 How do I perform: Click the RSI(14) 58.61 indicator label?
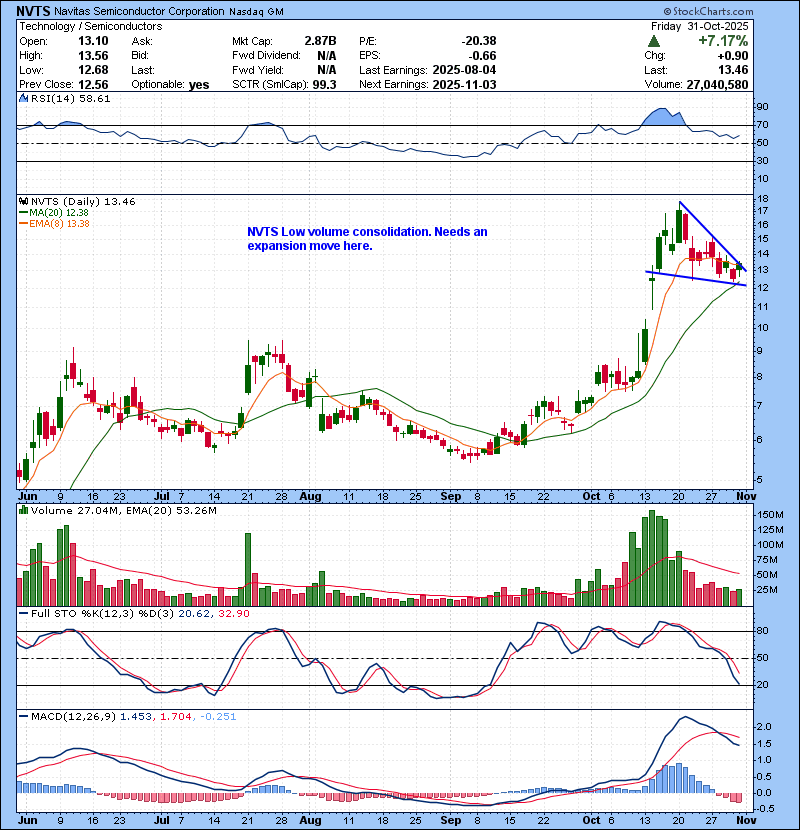(70, 98)
